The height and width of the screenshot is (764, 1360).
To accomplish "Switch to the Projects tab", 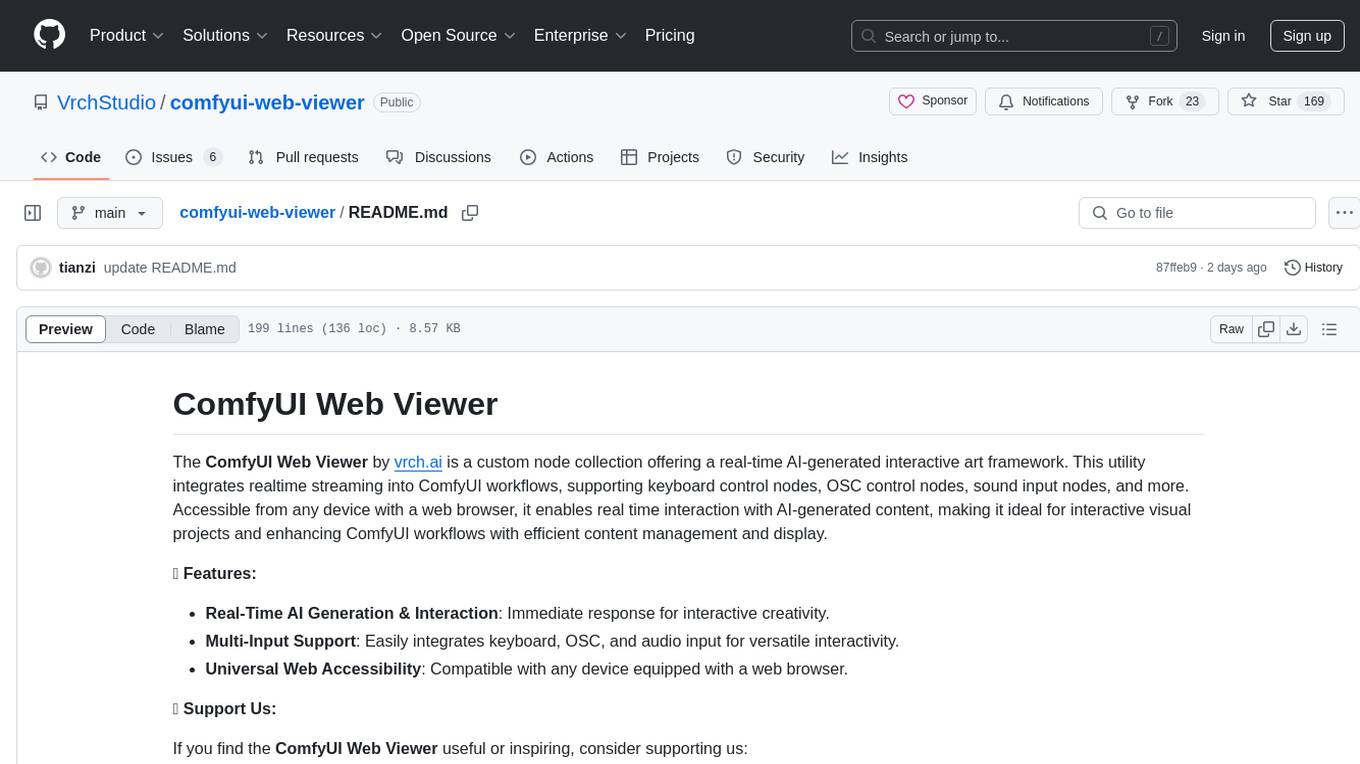I will (x=660, y=157).
